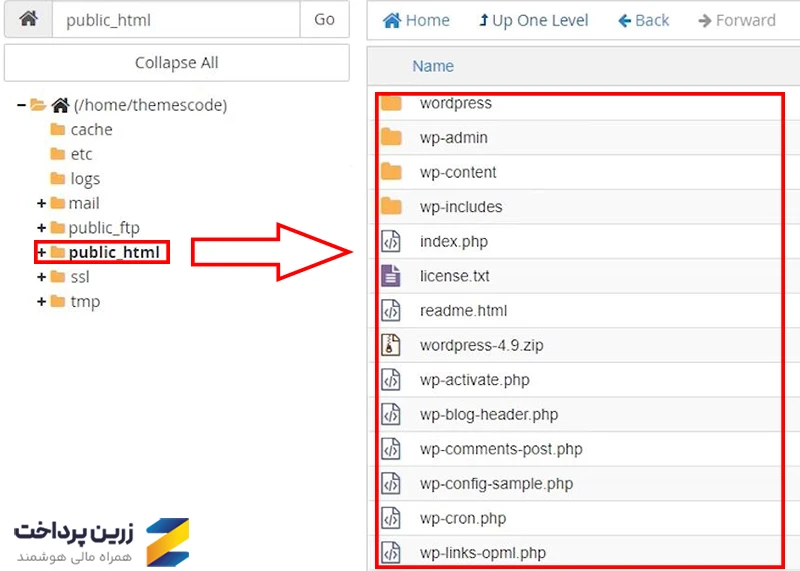Click the license.txt text file icon
The width and height of the screenshot is (800, 571).
point(391,276)
